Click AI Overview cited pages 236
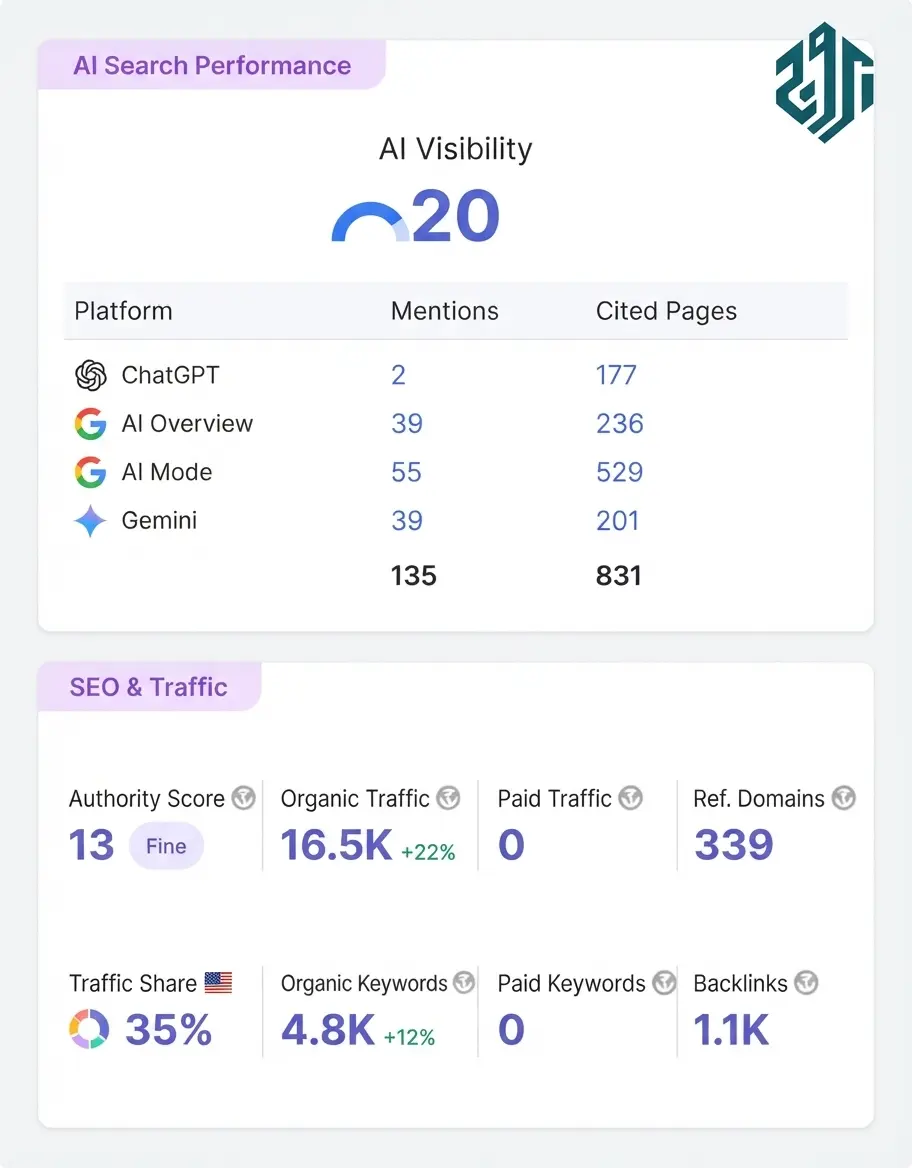This screenshot has height=1168, width=912. [x=619, y=424]
